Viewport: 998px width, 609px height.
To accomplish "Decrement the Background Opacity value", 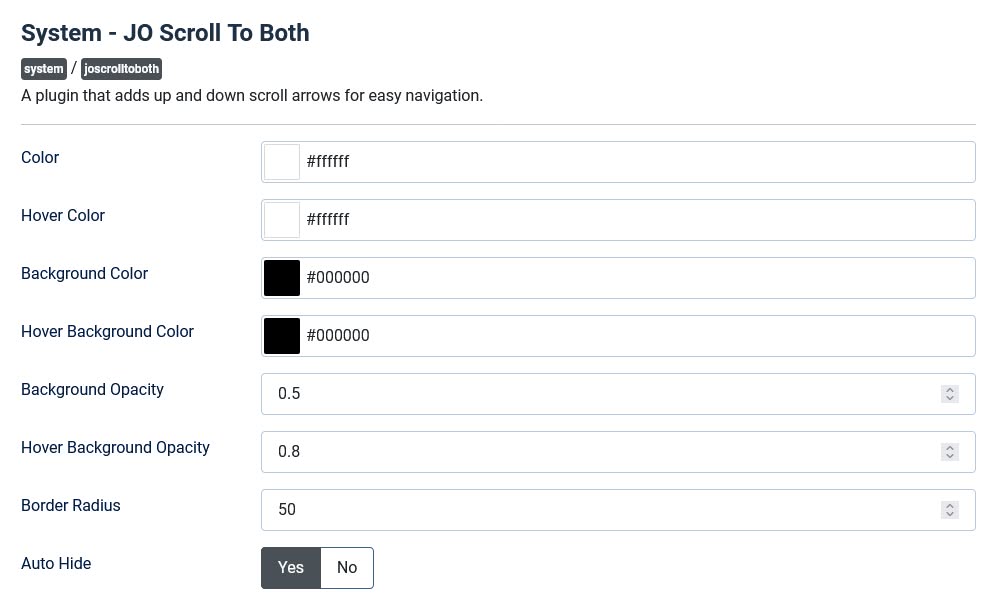I will [949, 398].
